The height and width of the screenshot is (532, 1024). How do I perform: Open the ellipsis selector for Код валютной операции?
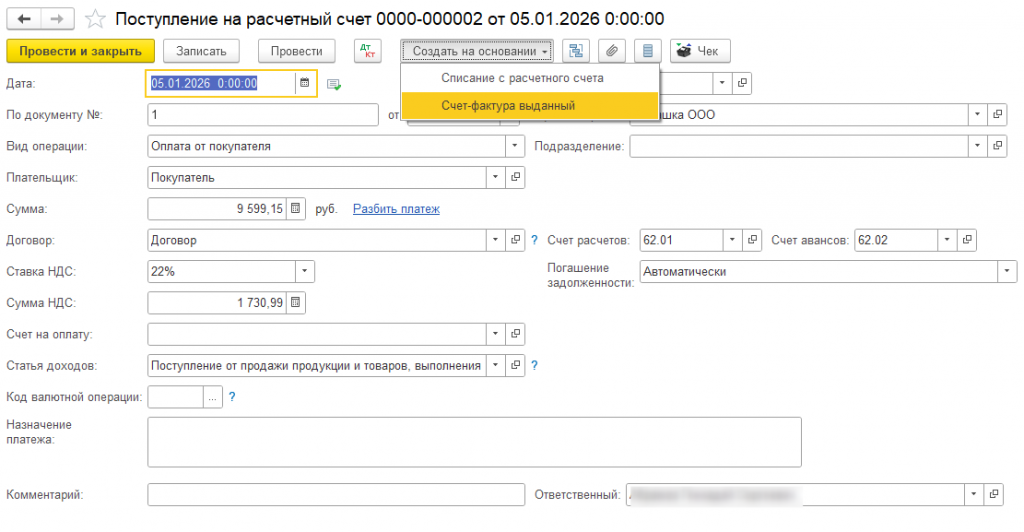click(213, 397)
